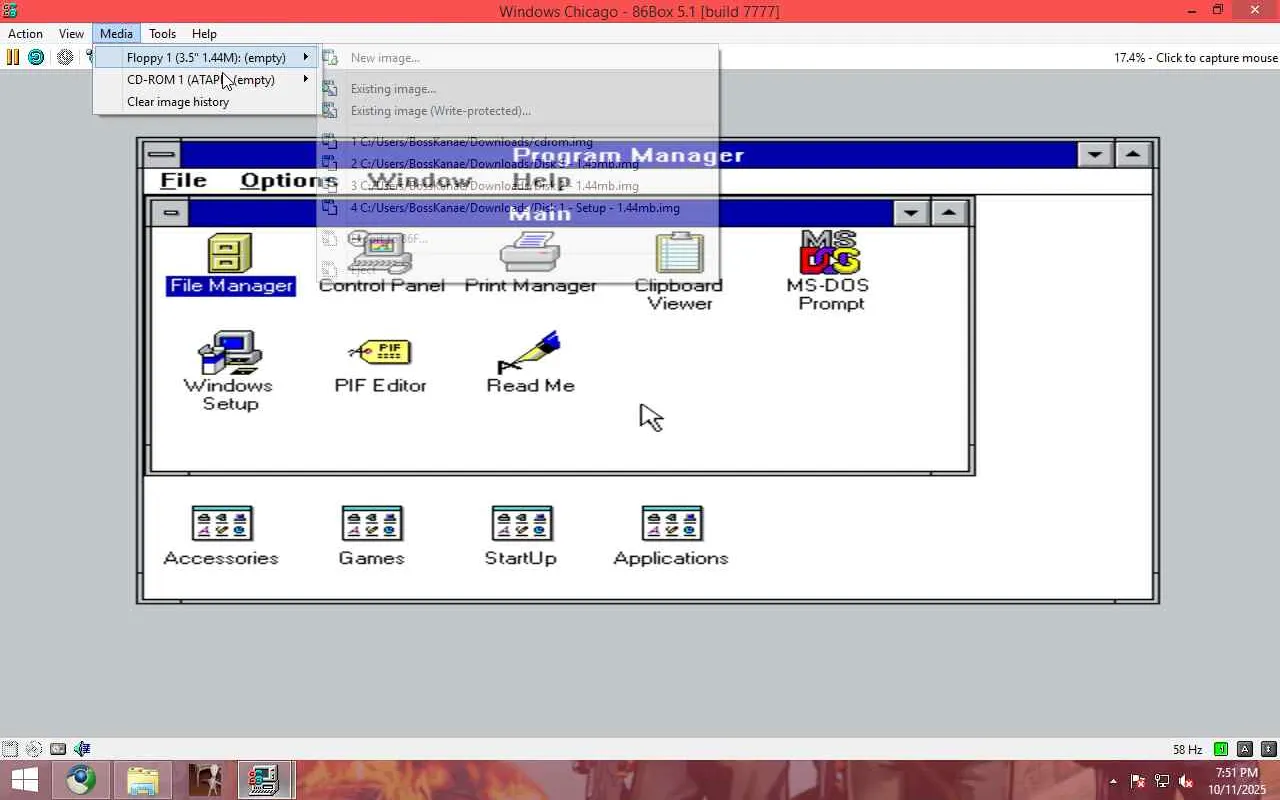Screen dimensions: 1280x800
Task: Select recent image 2 in the history list
Action: [518, 164]
